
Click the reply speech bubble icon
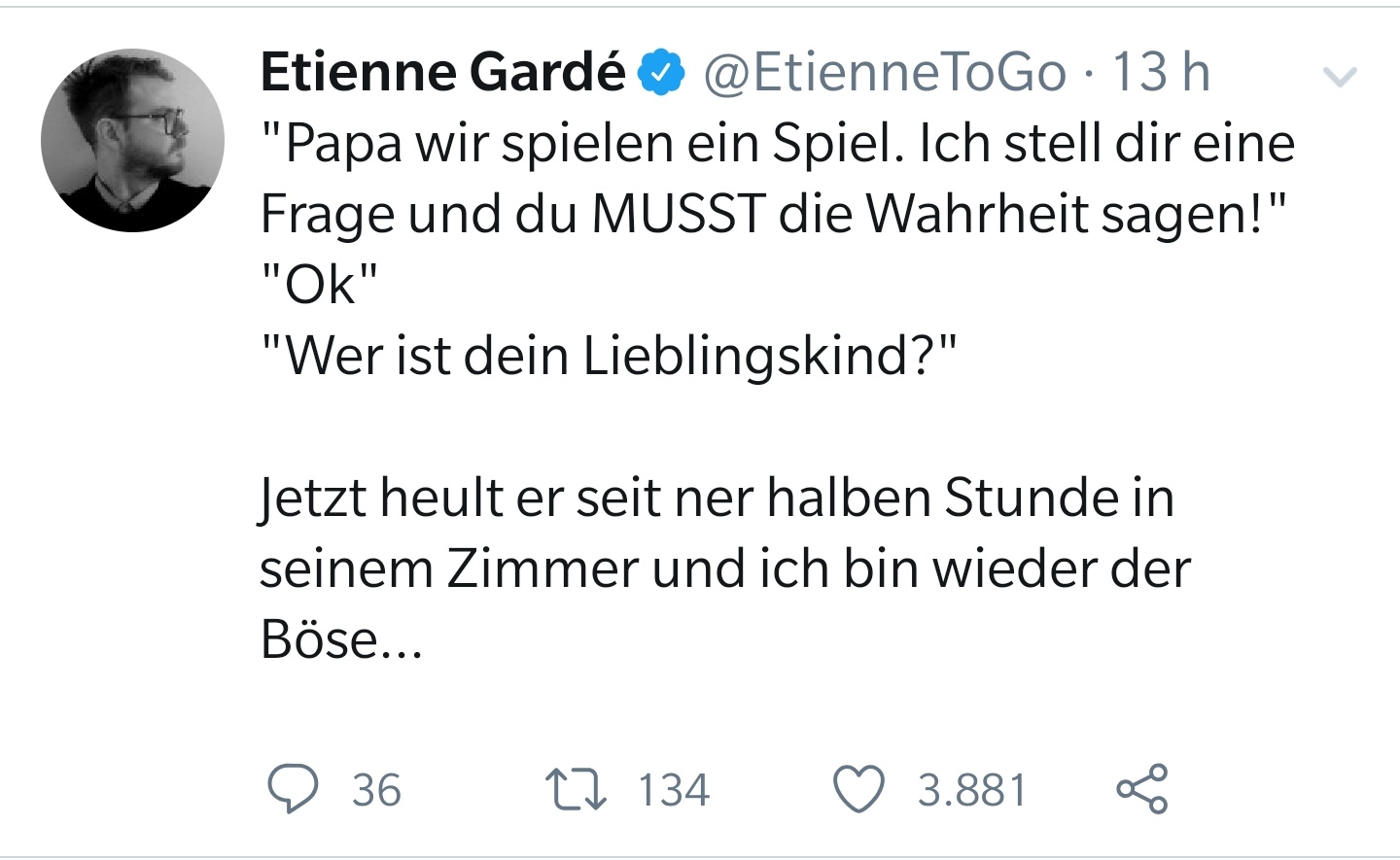293,788
